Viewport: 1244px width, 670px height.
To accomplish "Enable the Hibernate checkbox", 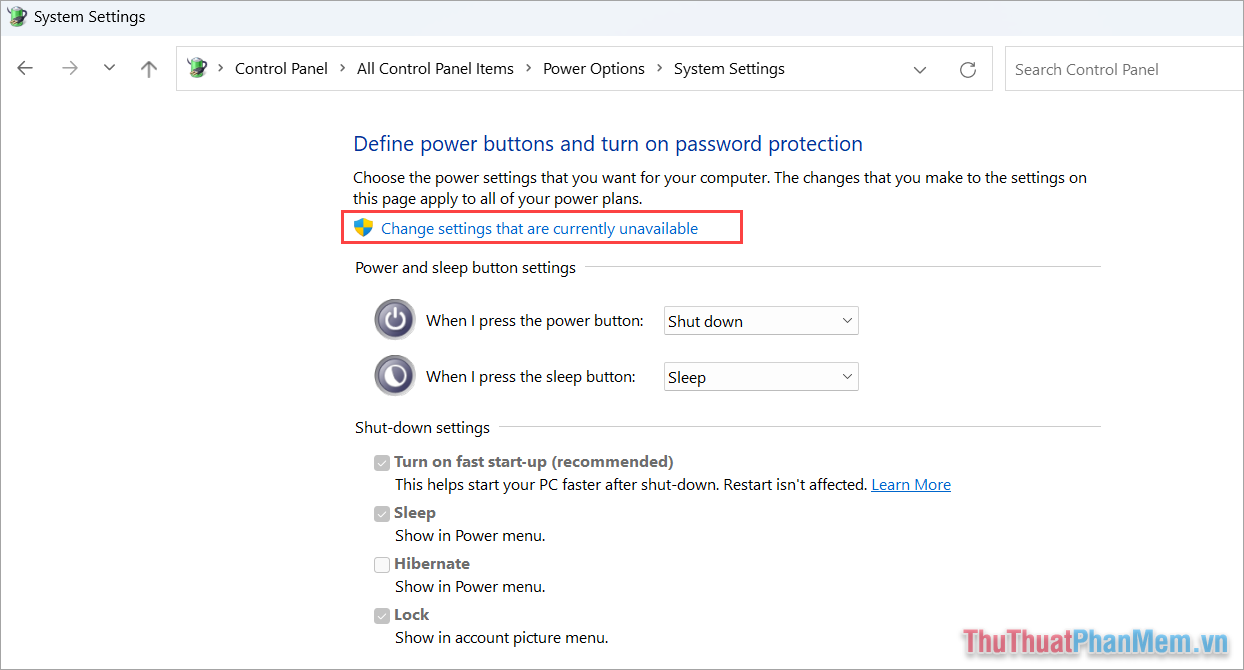I will click(381, 564).
